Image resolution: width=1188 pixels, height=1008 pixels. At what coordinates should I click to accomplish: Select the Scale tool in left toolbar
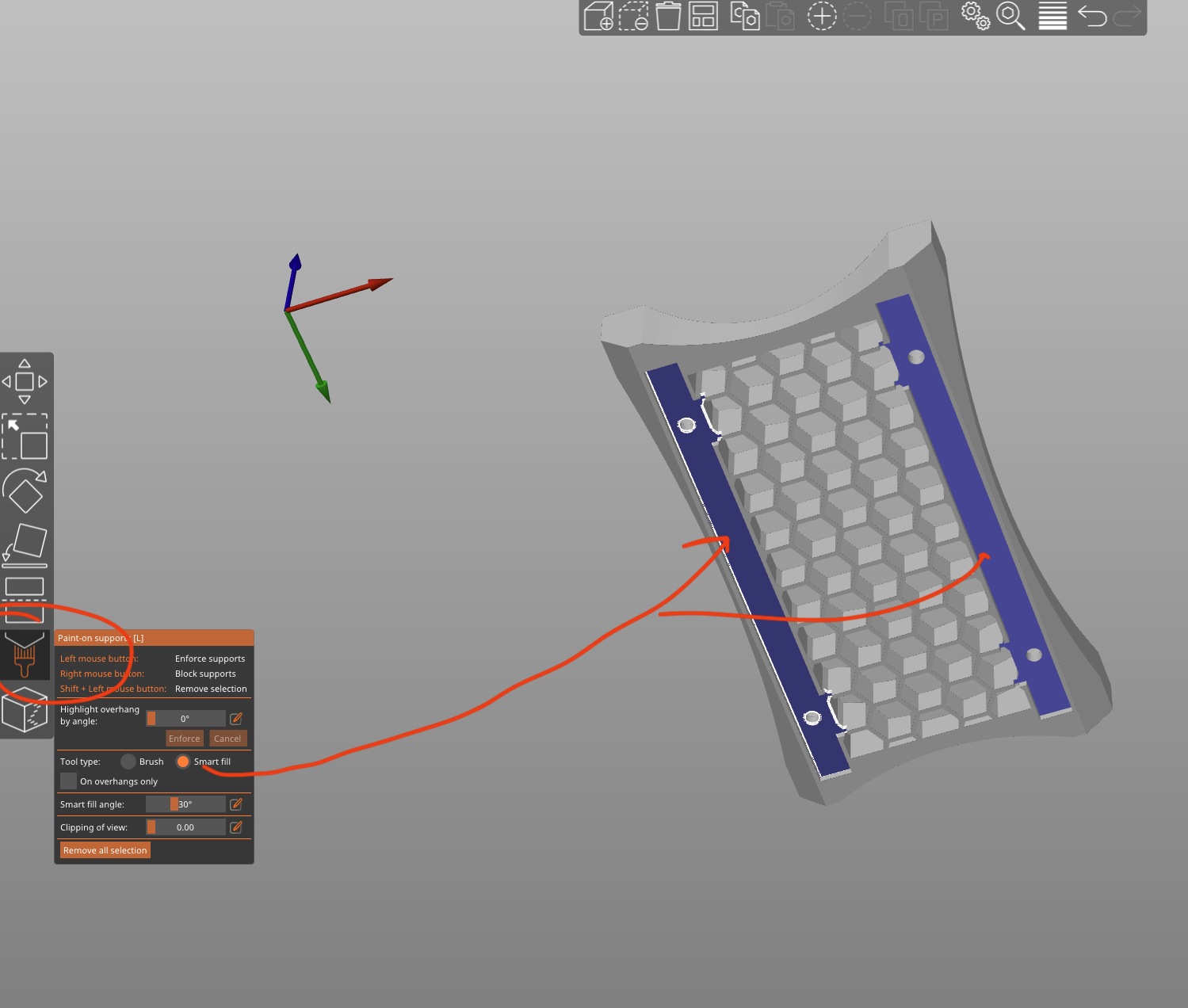[x=25, y=436]
